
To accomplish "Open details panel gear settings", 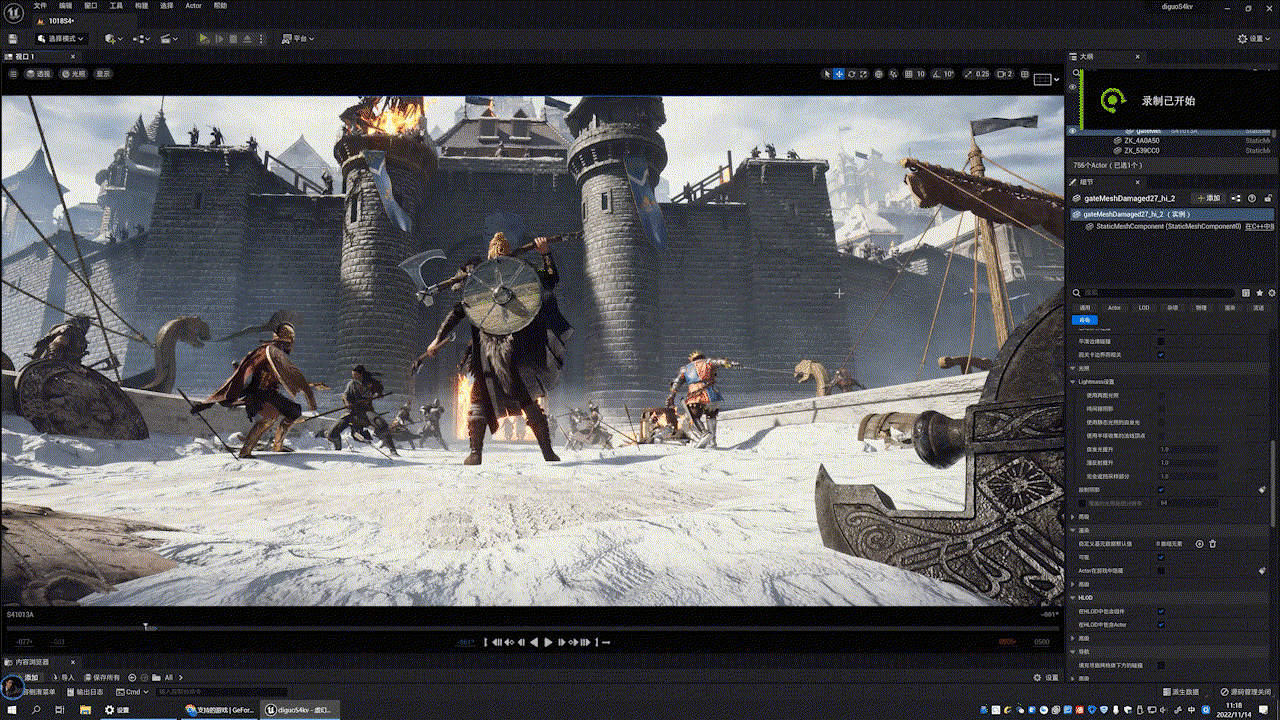I will pos(1272,293).
